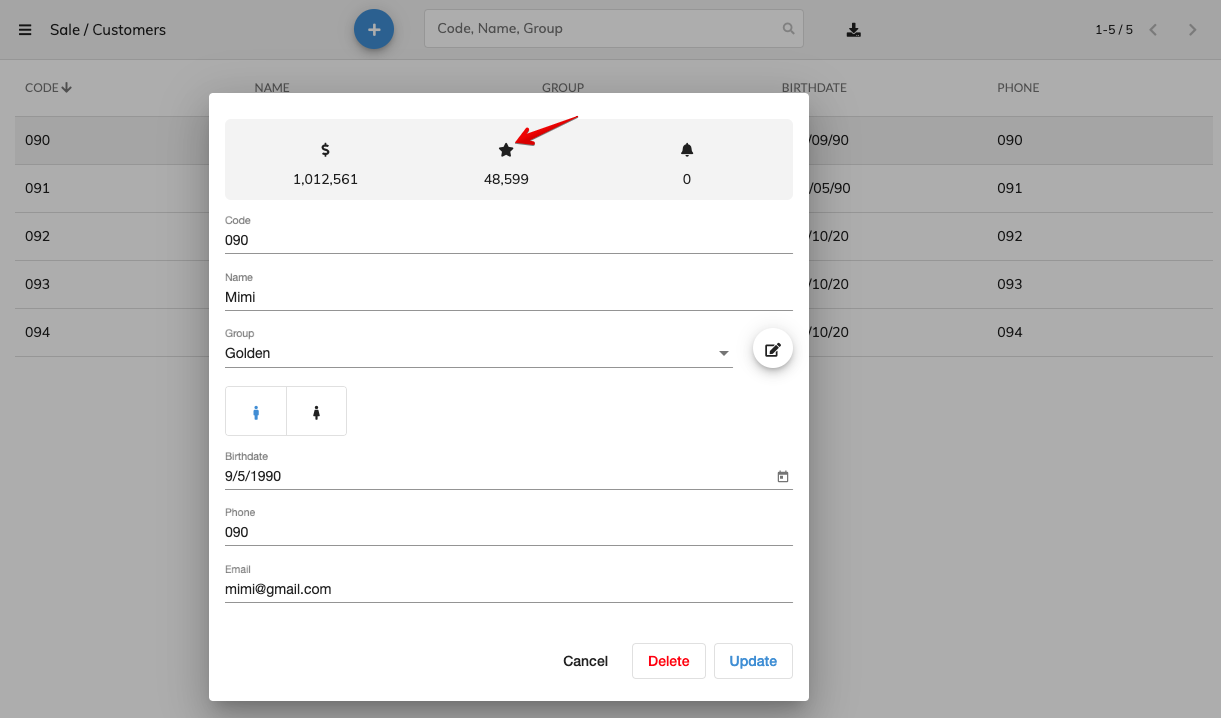Click the Update button
Viewport: 1221px width, 718px height.
753,661
